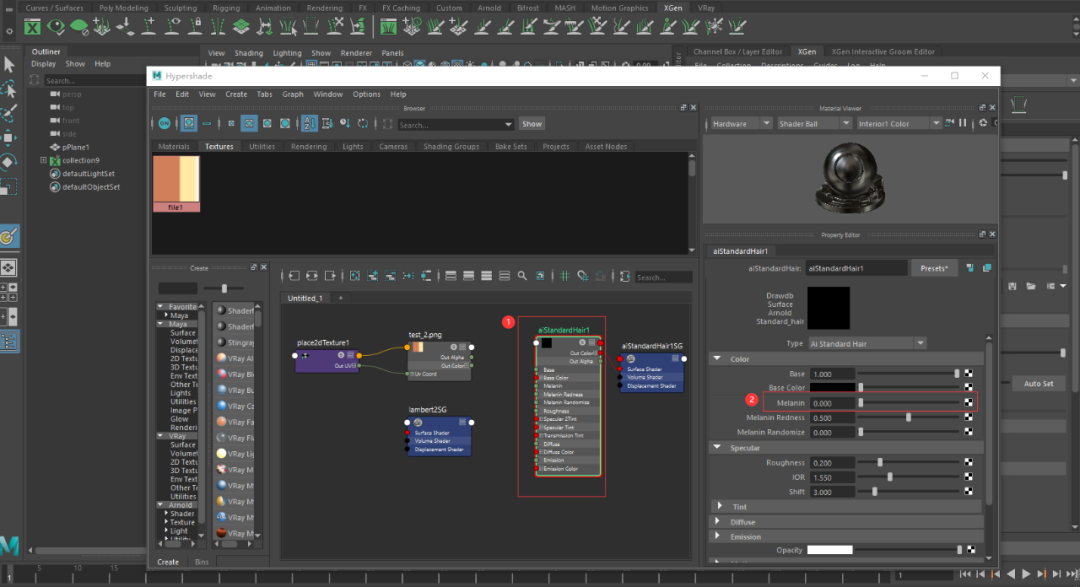Click the Show button in browser

[532, 124]
